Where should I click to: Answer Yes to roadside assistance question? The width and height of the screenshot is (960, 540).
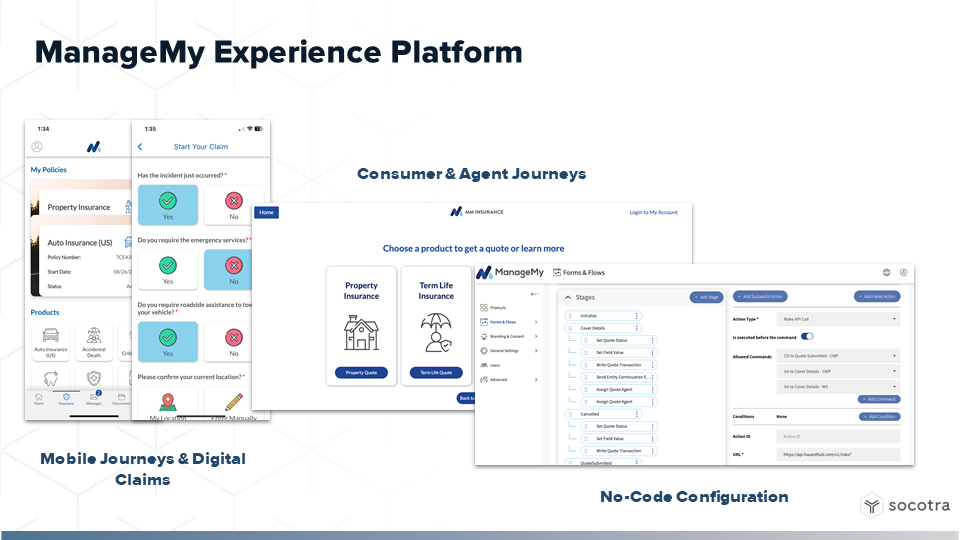168,342
